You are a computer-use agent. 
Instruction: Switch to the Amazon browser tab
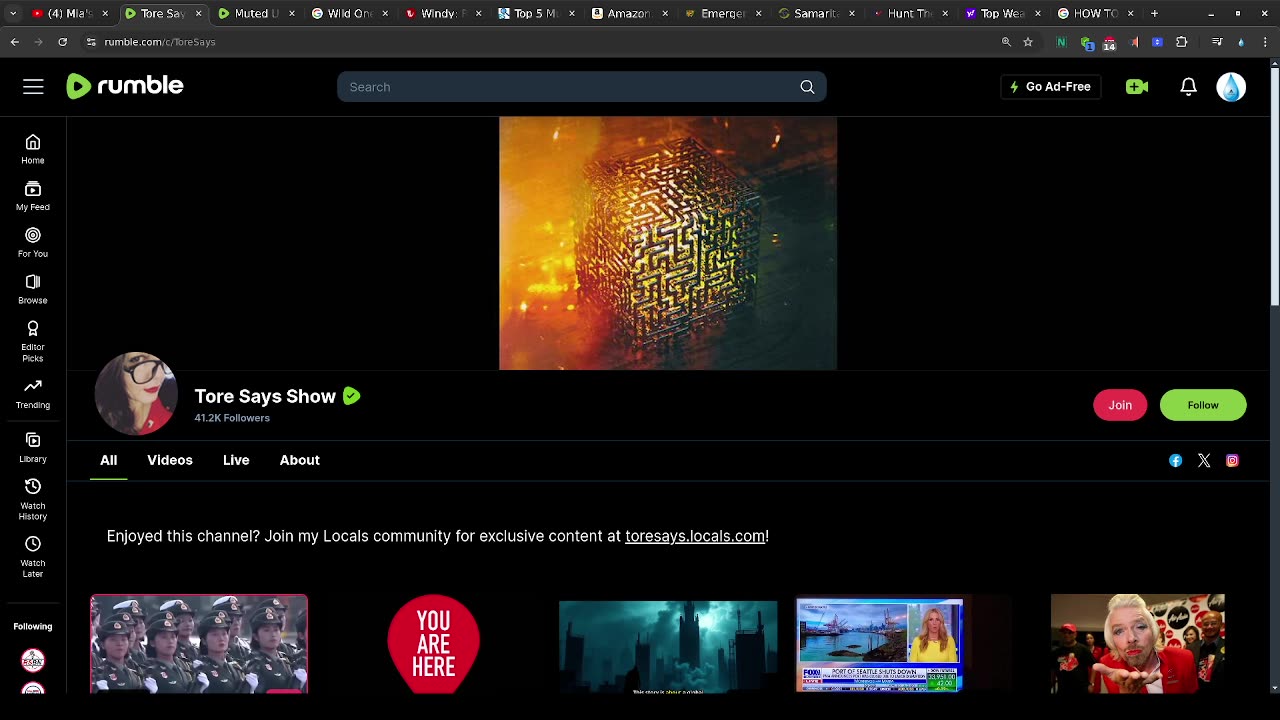coord(630,14)
